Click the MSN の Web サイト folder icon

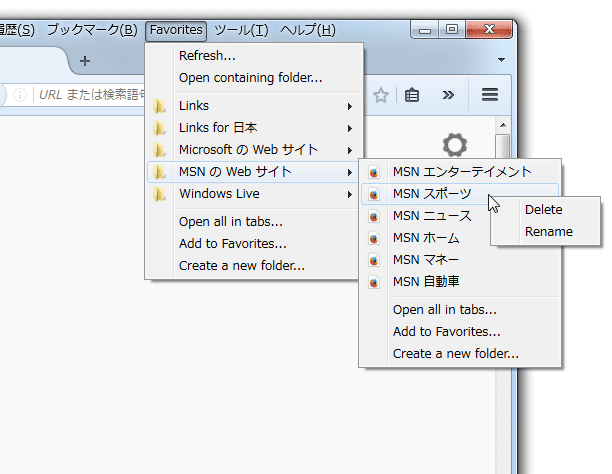point(159,172)
